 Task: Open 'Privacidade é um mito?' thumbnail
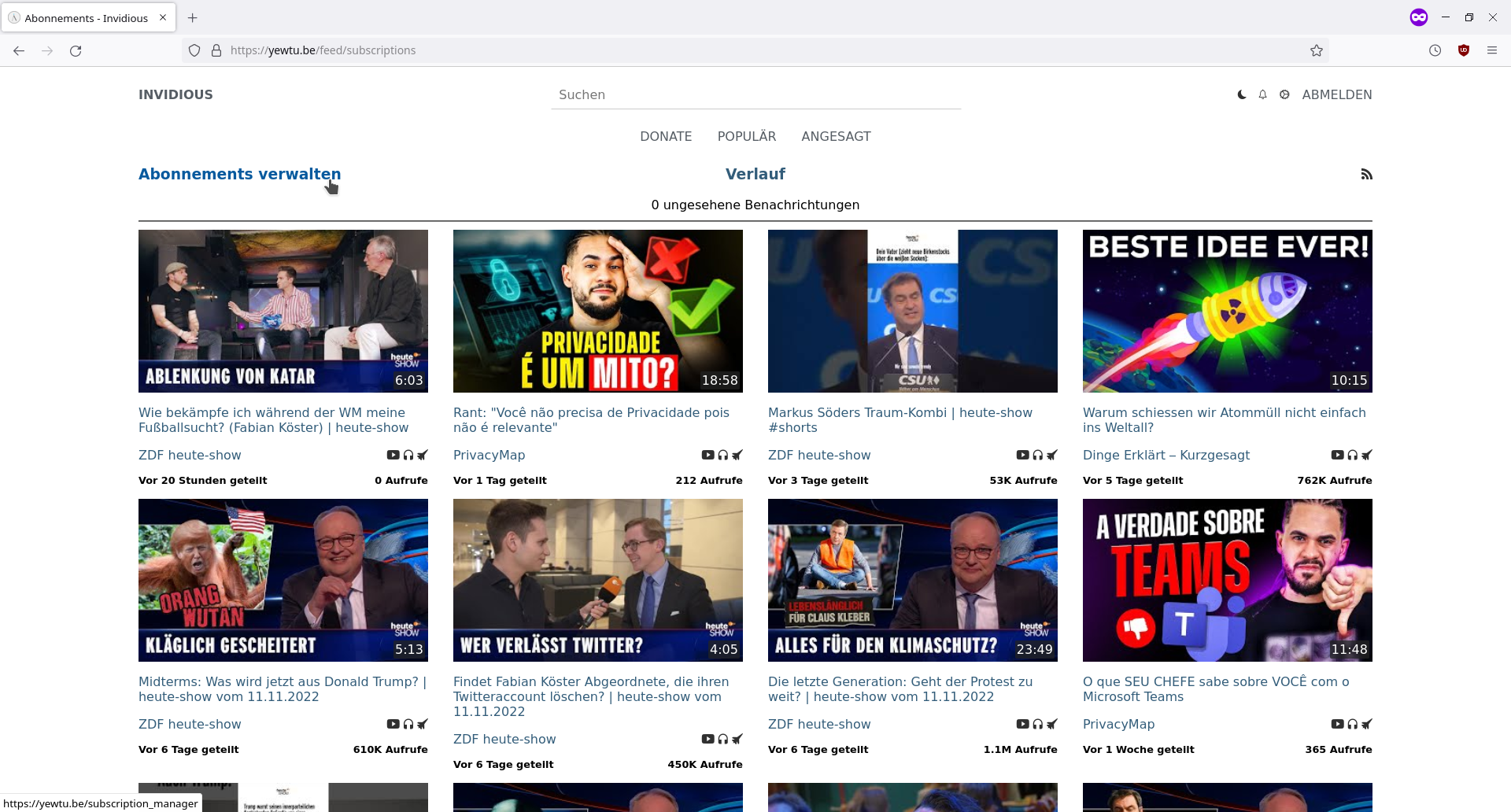[x=598, y=311]
